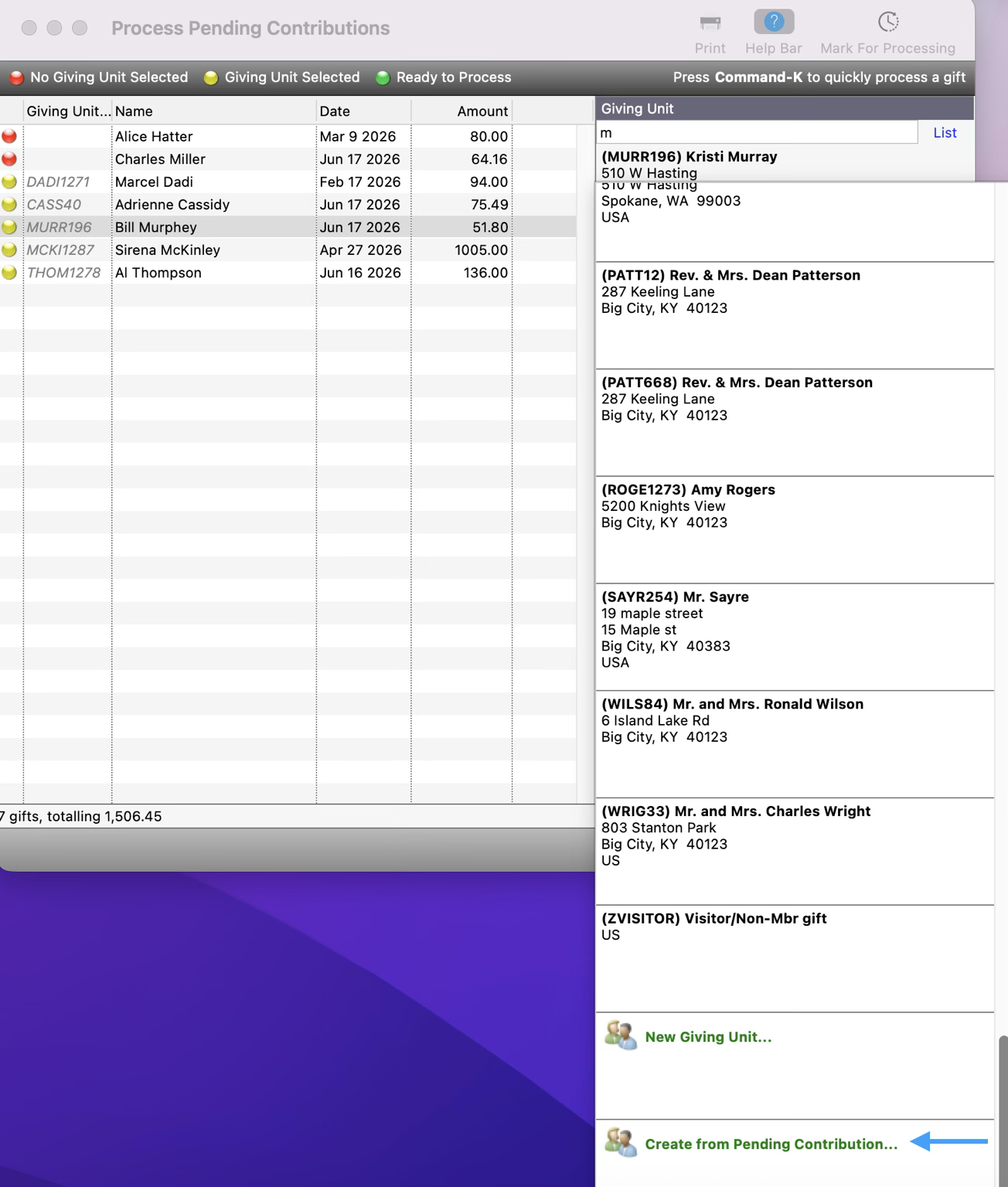Click yellow status dot for Bill Murphey
This screenshot has height=1187, width=1008.
tap(9, 227)
